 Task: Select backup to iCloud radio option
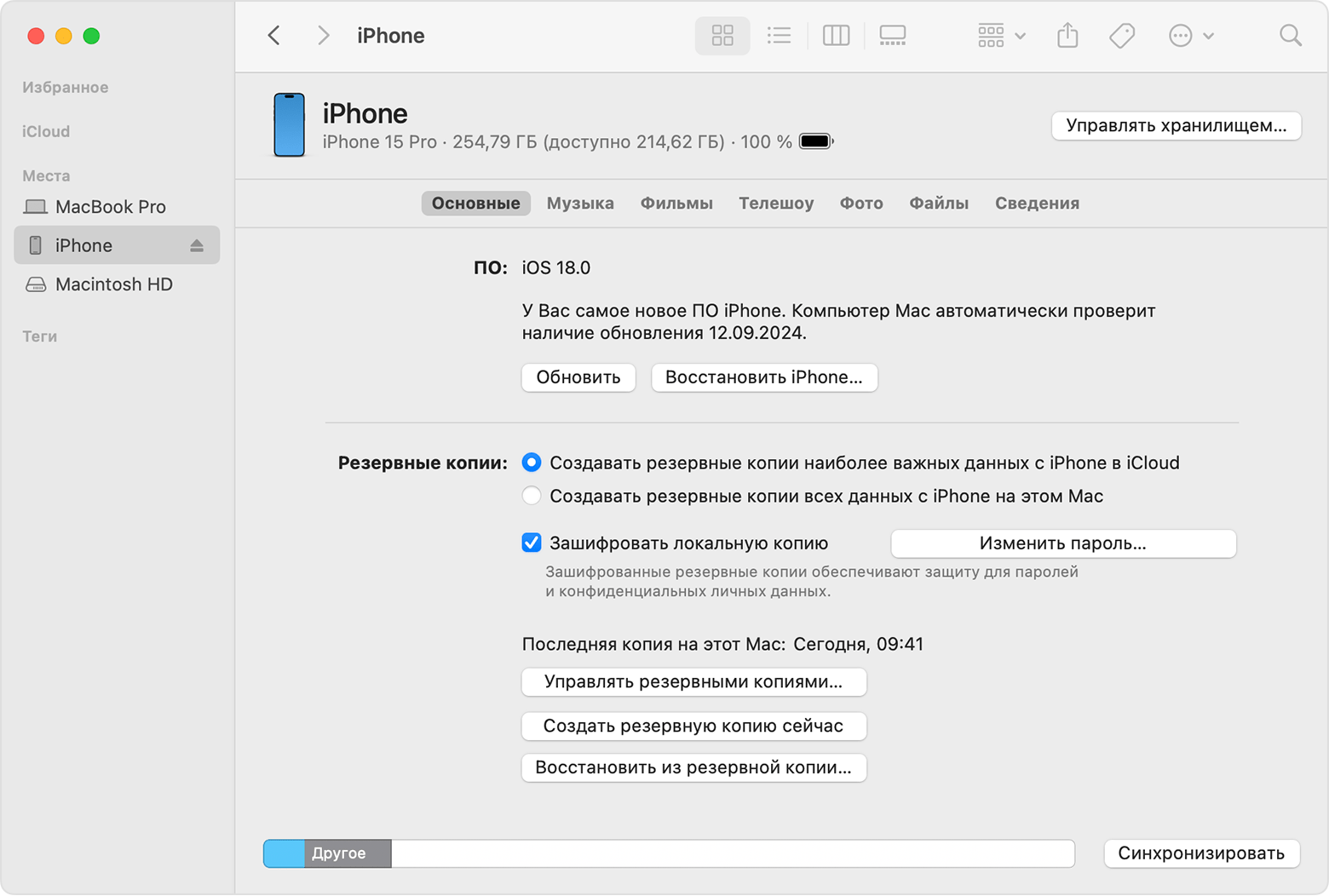(532, 462)
